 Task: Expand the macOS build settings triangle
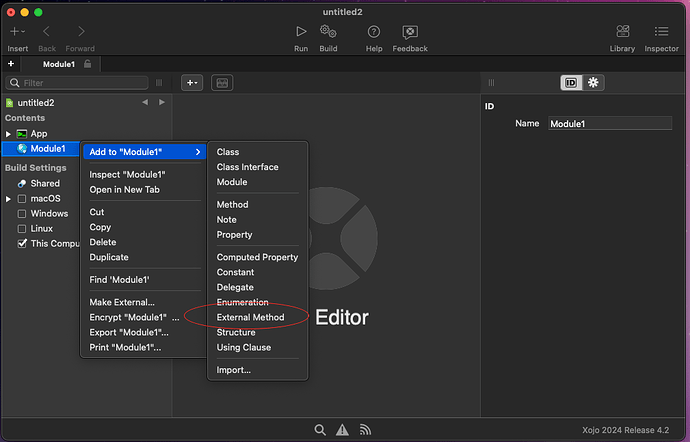coord(9,199)
